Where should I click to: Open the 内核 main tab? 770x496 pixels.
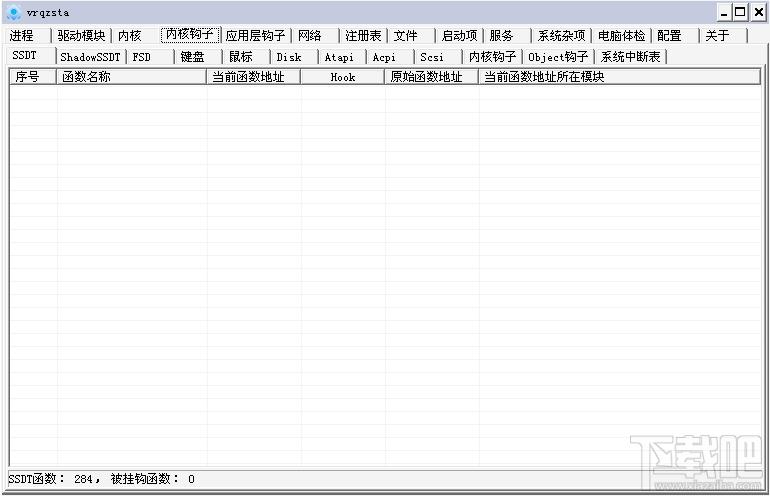tap(136, 36)
